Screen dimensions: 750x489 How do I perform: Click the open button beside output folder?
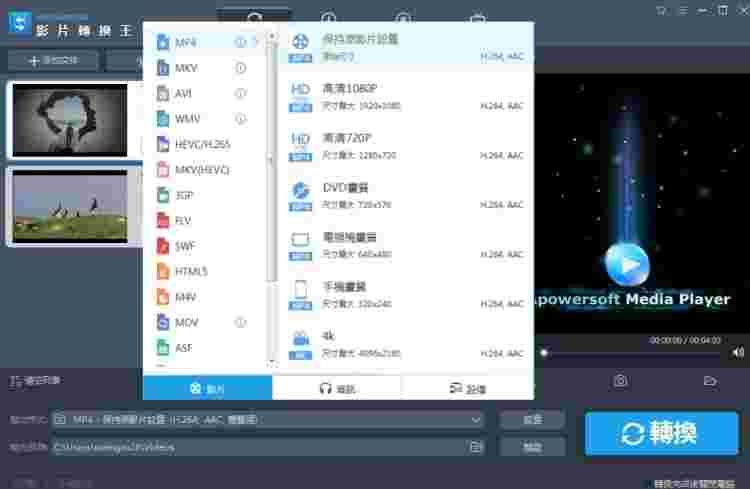[532, 447]
